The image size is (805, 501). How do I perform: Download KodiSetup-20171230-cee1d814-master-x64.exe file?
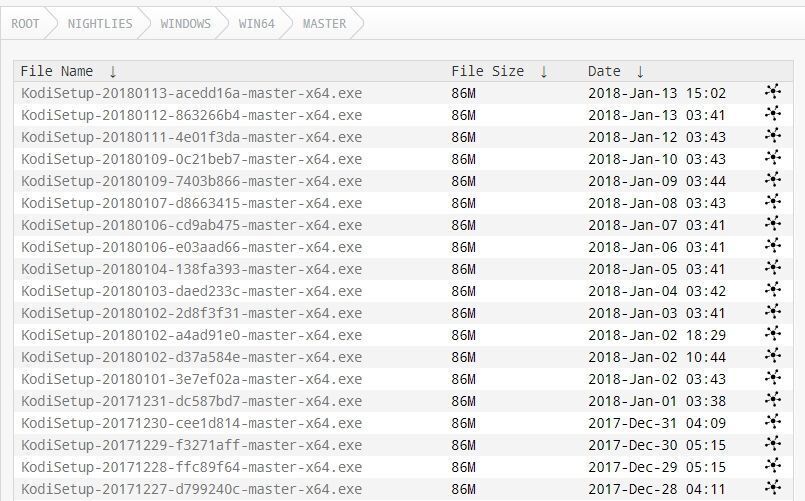coord(191,423)
